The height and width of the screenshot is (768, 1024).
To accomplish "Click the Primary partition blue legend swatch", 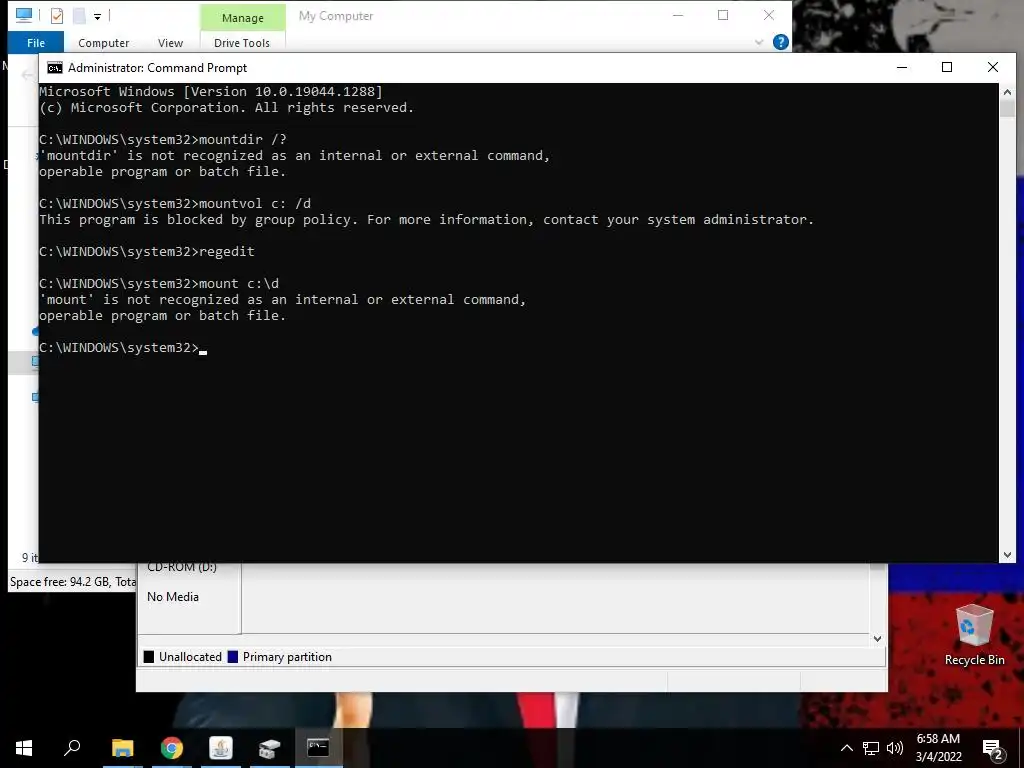I will point(232,657).
